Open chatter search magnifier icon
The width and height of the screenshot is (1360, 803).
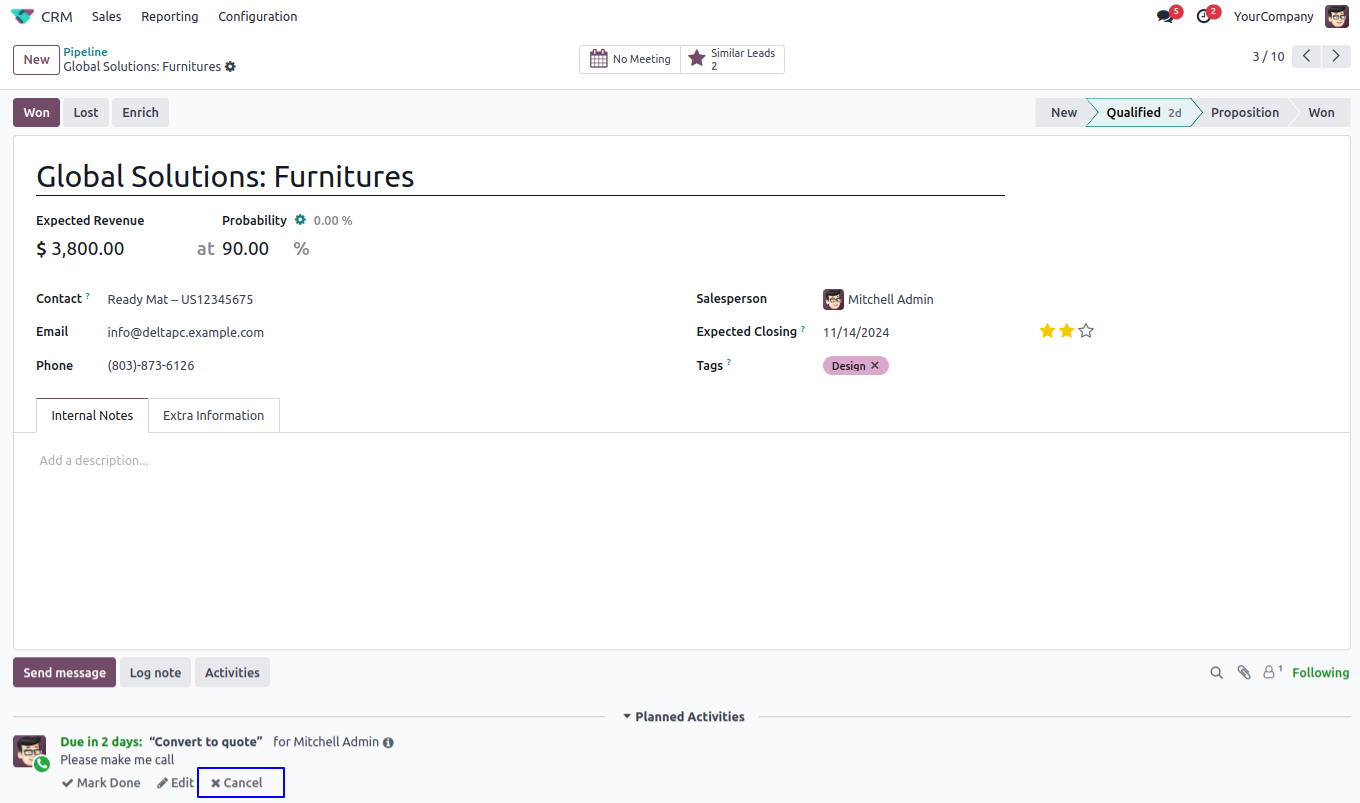[1216, 673]
